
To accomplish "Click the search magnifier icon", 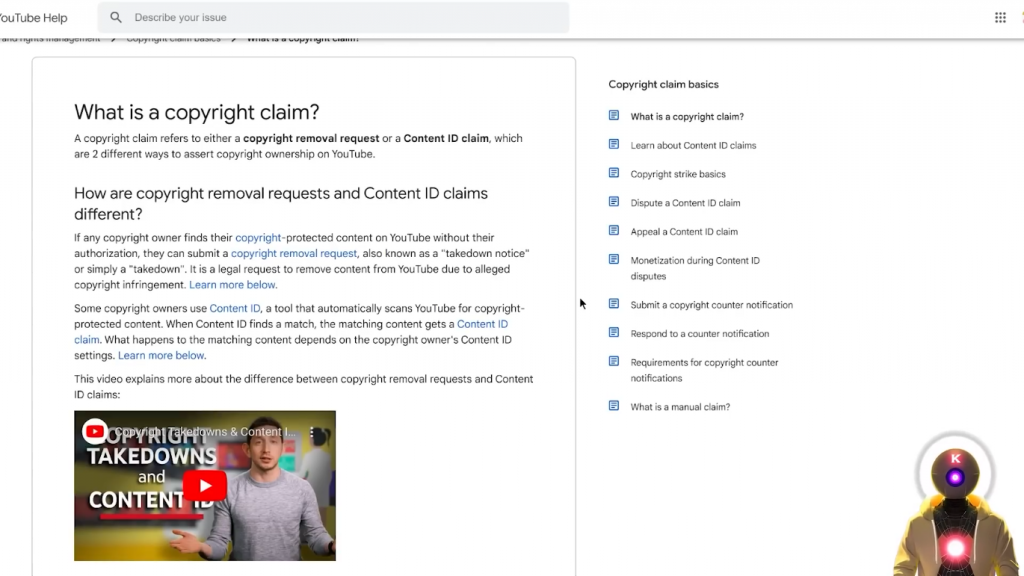I will click(116, 17).
